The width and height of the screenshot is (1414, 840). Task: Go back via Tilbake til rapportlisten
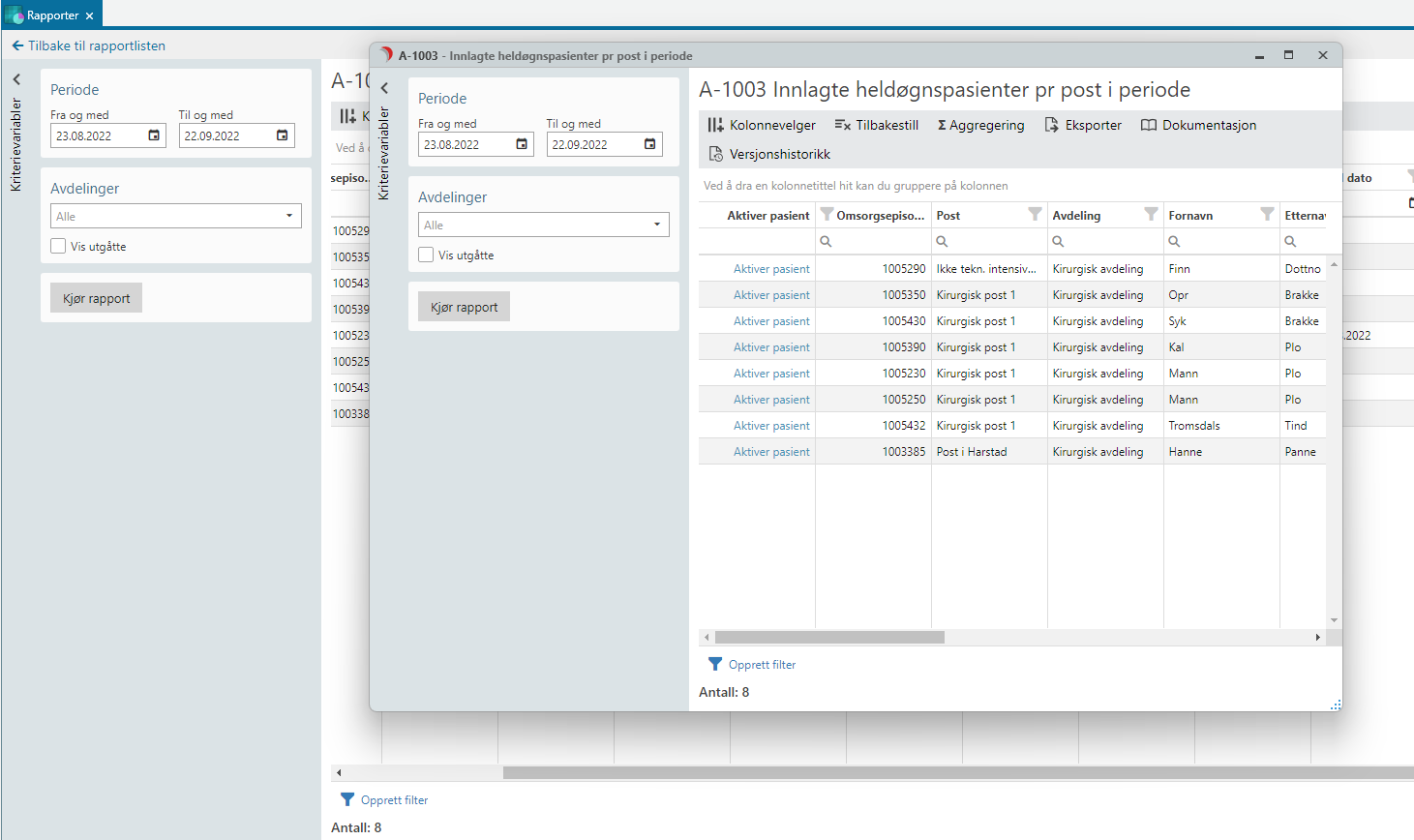[88, 45]
